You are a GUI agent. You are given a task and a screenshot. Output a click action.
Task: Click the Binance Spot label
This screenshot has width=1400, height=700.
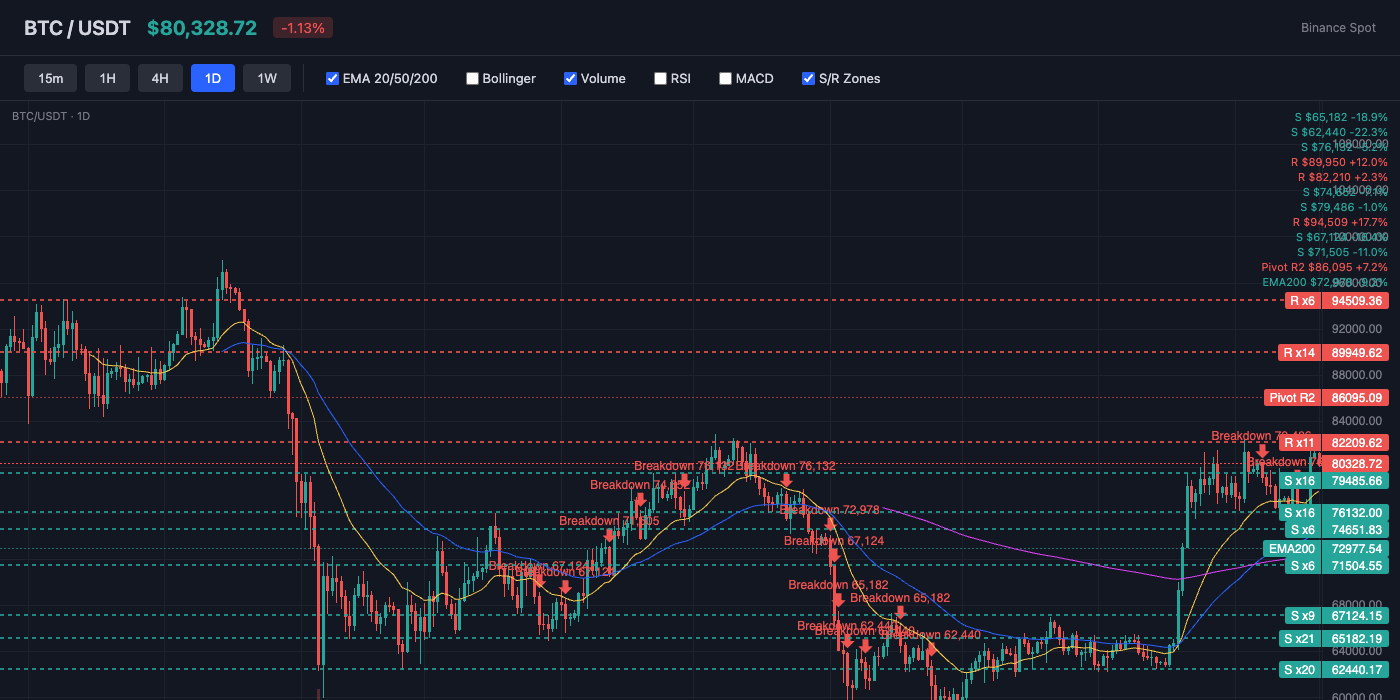(1338, 28)
